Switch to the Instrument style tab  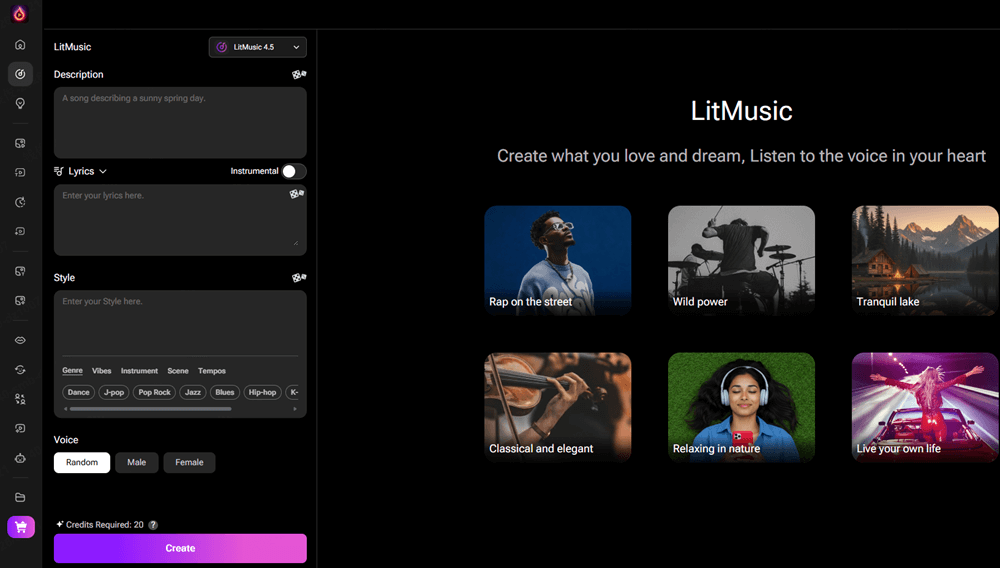[139, 371]
